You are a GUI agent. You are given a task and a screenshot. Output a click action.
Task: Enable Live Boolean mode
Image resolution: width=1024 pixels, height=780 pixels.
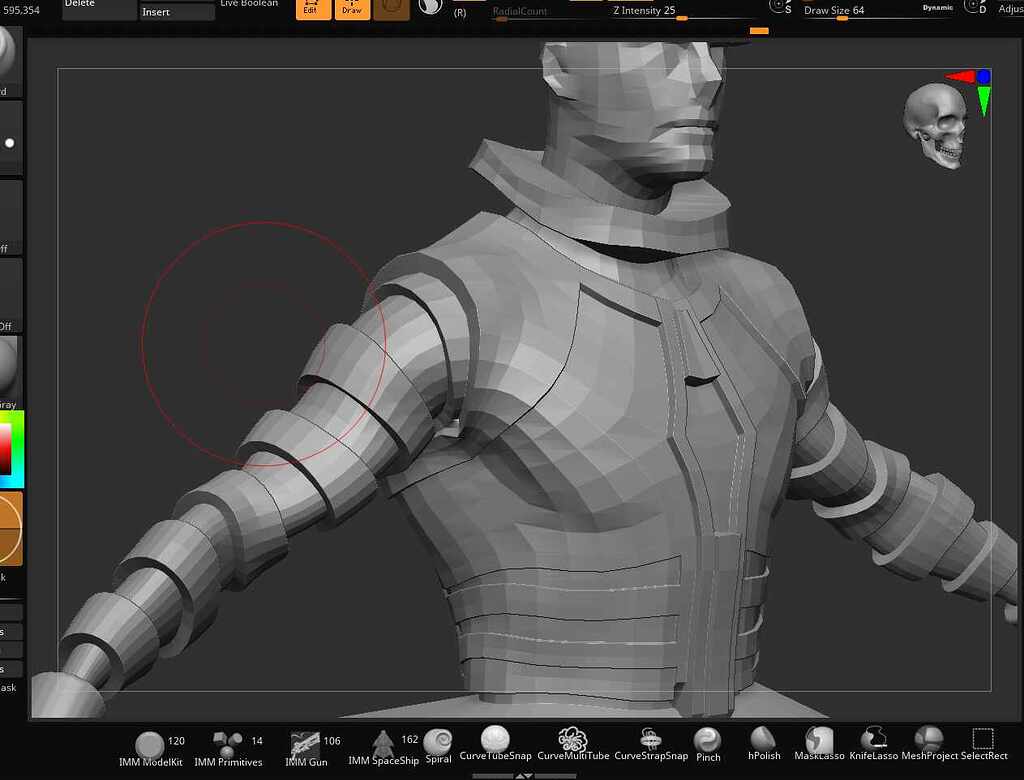(x=247, y=3)
